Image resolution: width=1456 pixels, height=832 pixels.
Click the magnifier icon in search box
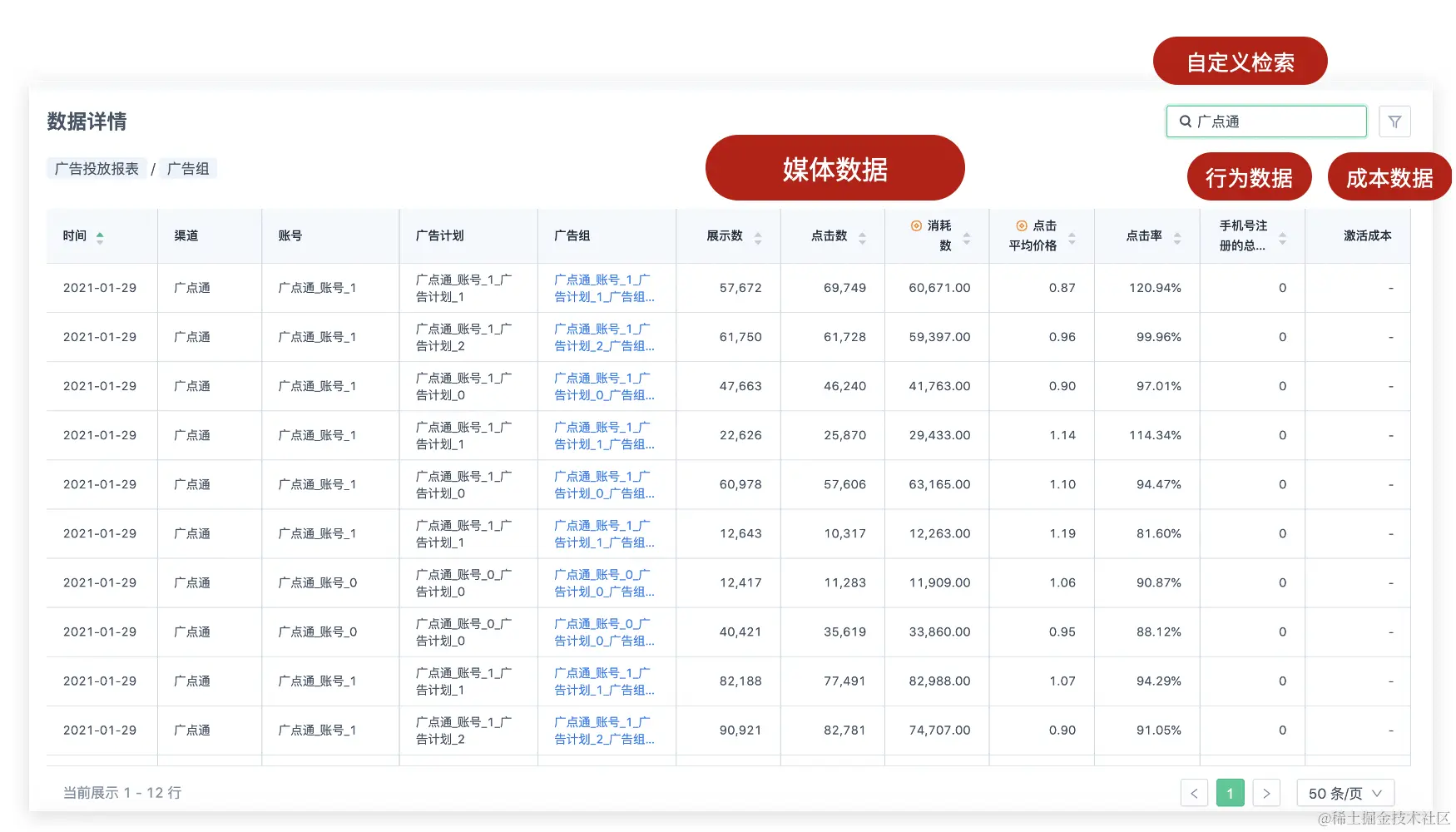click(1185, 121)
